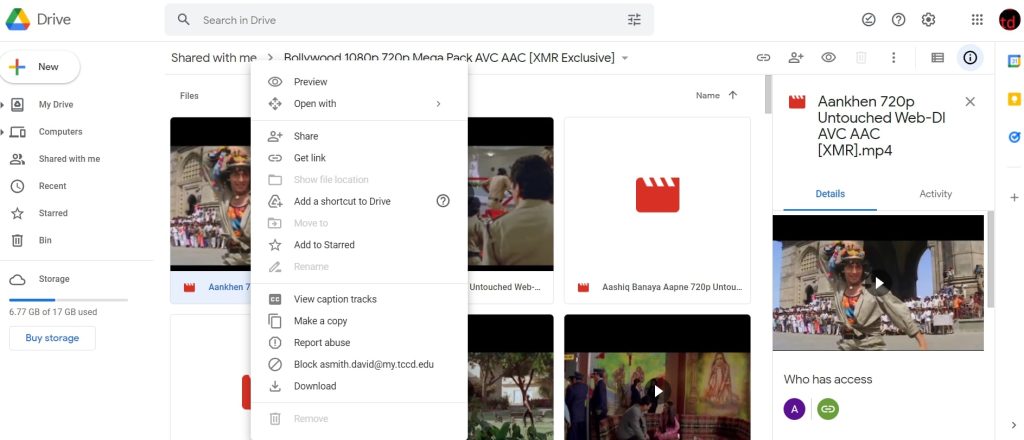Reverse sort direction arrow

click(733, 95)
